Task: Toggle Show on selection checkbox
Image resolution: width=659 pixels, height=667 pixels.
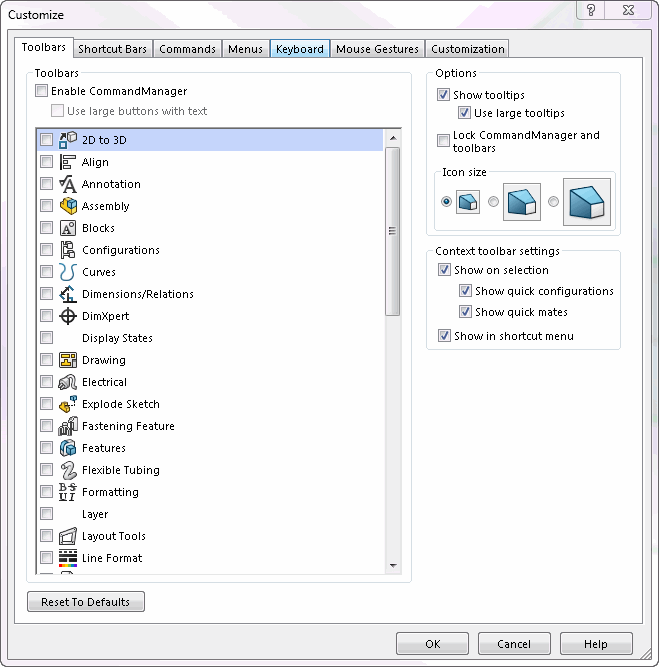Action: (444, 270)
